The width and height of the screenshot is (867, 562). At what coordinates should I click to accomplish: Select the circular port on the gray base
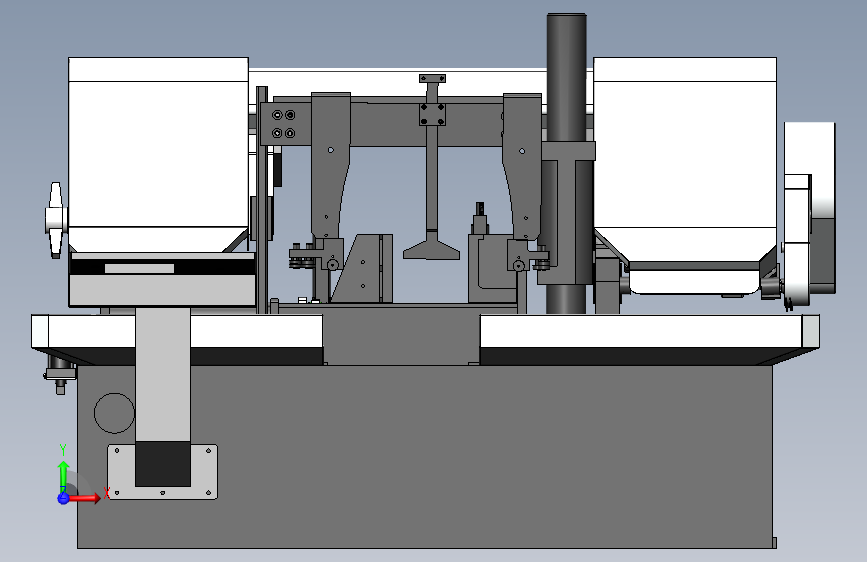pos(114,413)
